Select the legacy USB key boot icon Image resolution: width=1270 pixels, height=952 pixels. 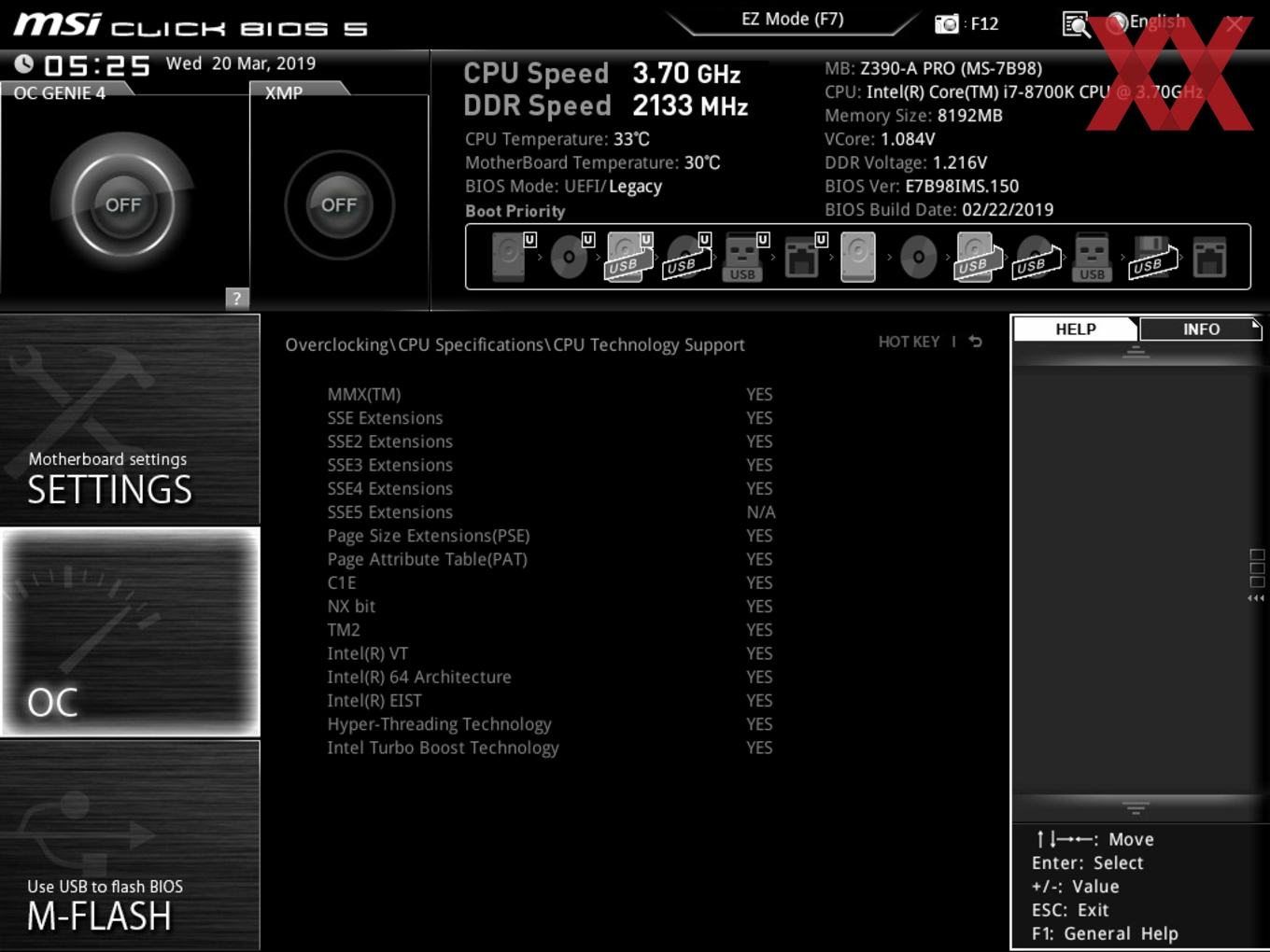(1093, 257)
